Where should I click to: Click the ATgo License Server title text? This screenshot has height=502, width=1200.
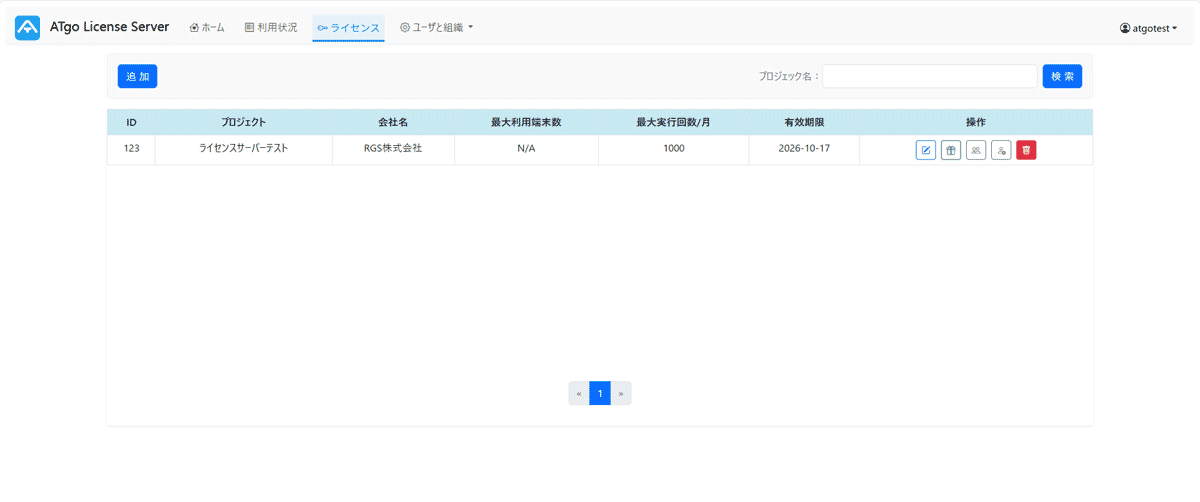109,27
